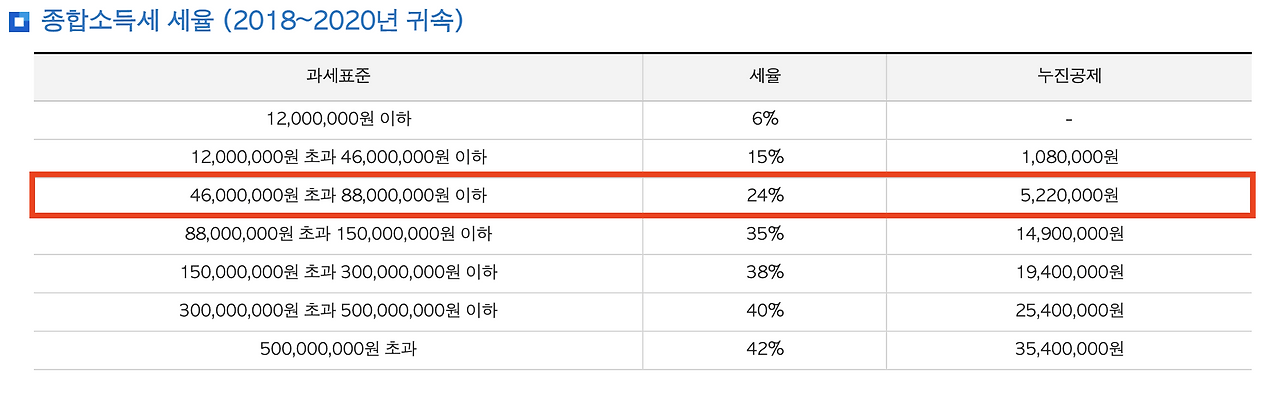This screenshot has height=404, width=1280.
Task: Click the 40% tax rate cell
Action: click(x=764, y=311)
